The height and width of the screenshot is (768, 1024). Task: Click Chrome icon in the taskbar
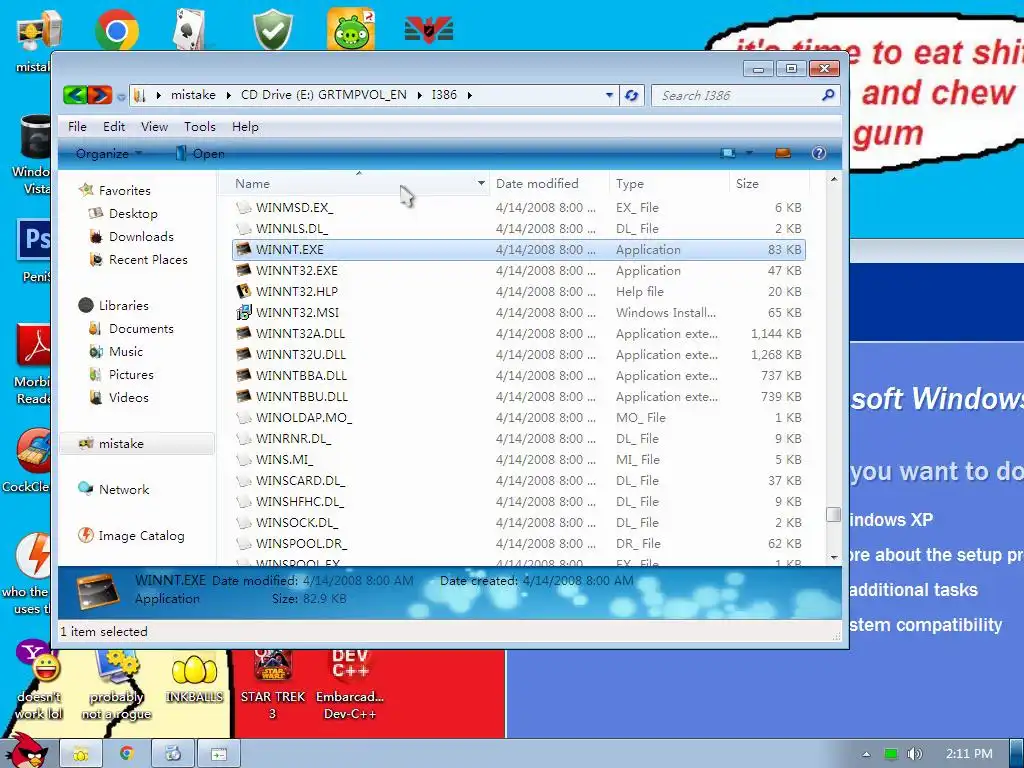click(x=127, y=754)
